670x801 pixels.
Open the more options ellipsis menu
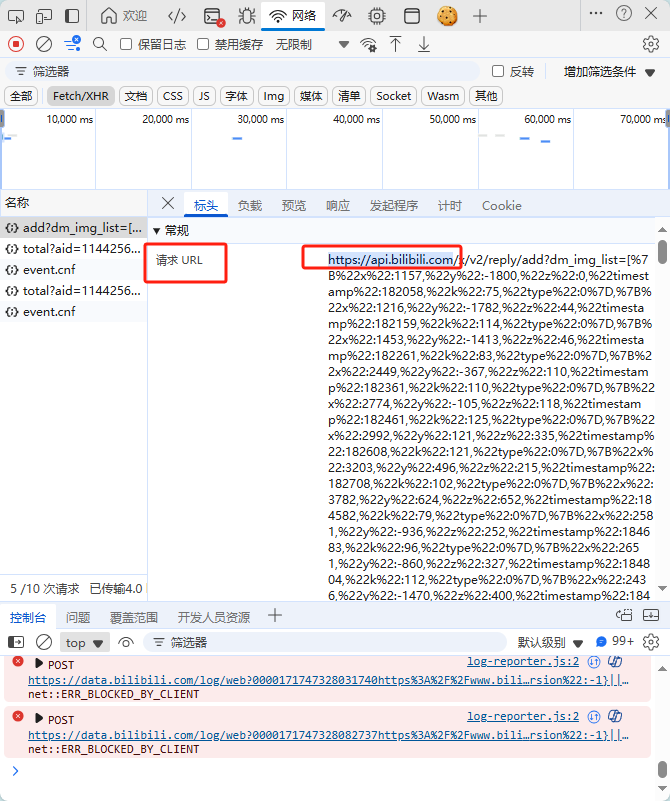point(595,14)
